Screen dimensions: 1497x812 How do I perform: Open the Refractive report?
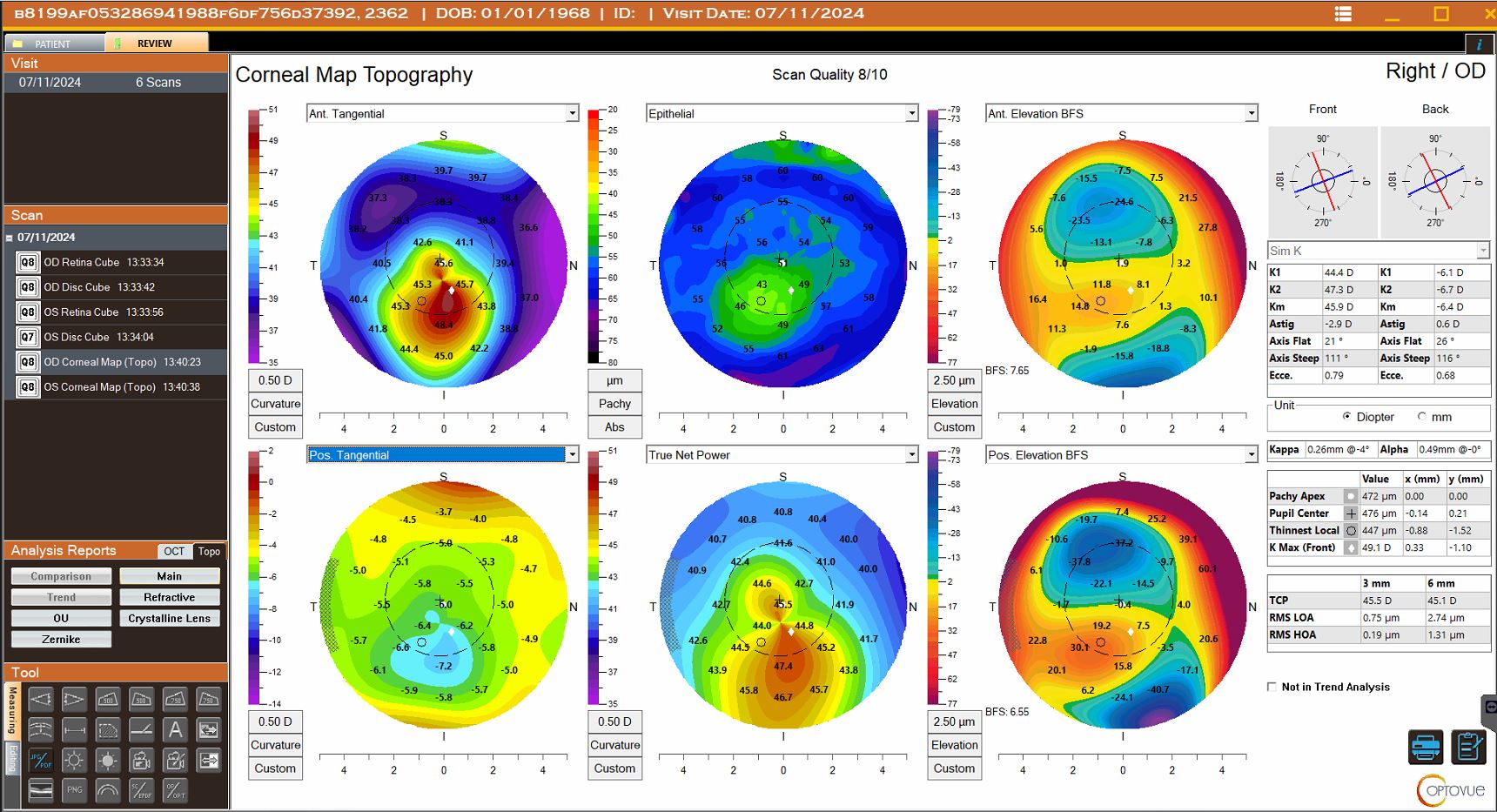[169, 597]
